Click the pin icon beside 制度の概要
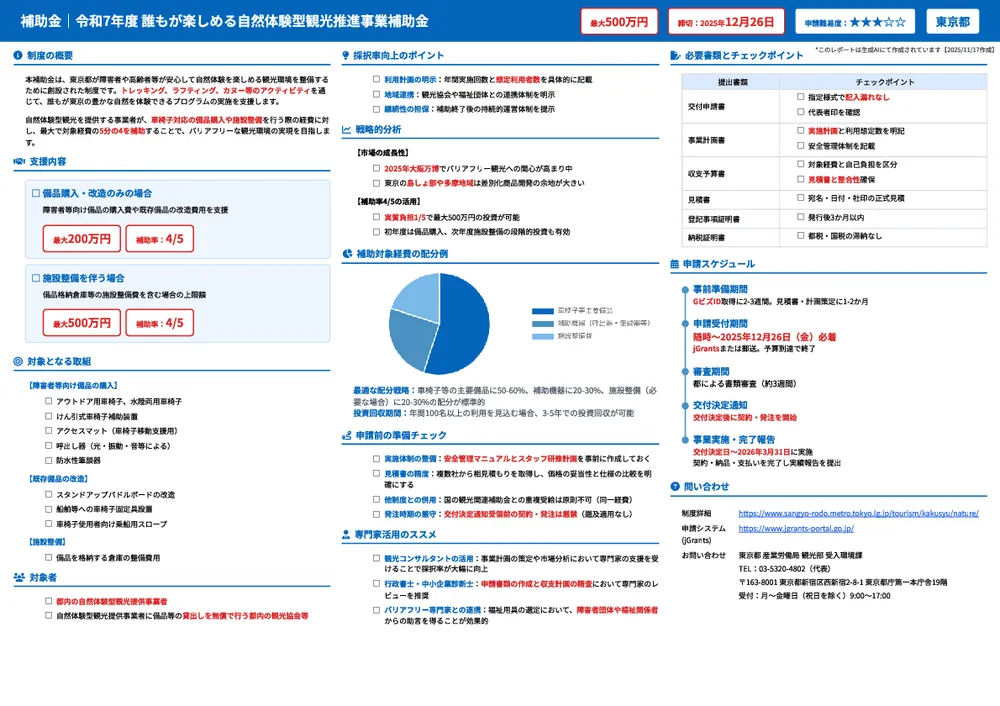The height and width of the screenshot is (706, 1000). [19, 56]
